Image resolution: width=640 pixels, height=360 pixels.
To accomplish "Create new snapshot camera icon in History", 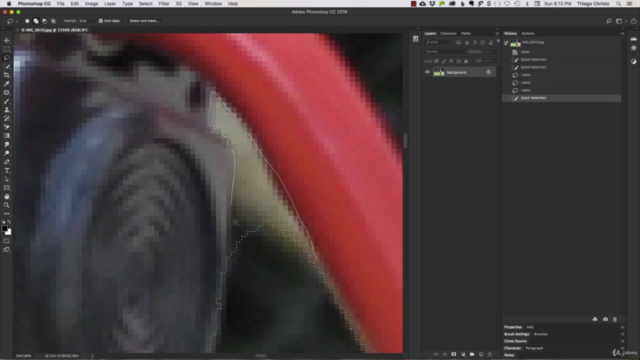I will pos(605,319).
